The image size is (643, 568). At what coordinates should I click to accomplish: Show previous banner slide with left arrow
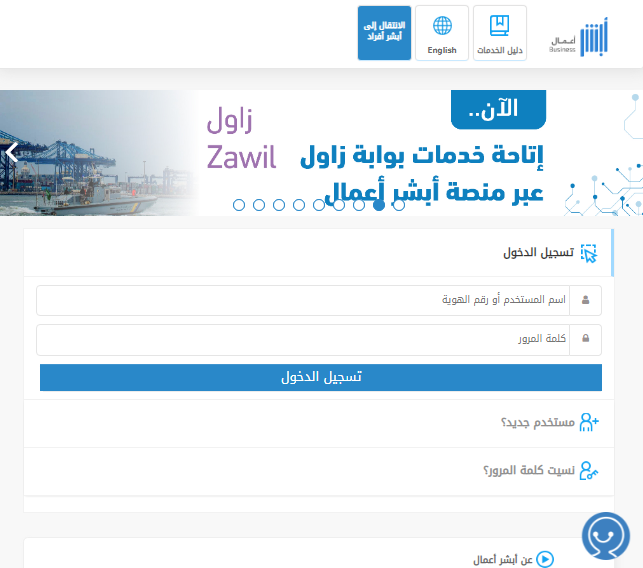tap(12, 153)
